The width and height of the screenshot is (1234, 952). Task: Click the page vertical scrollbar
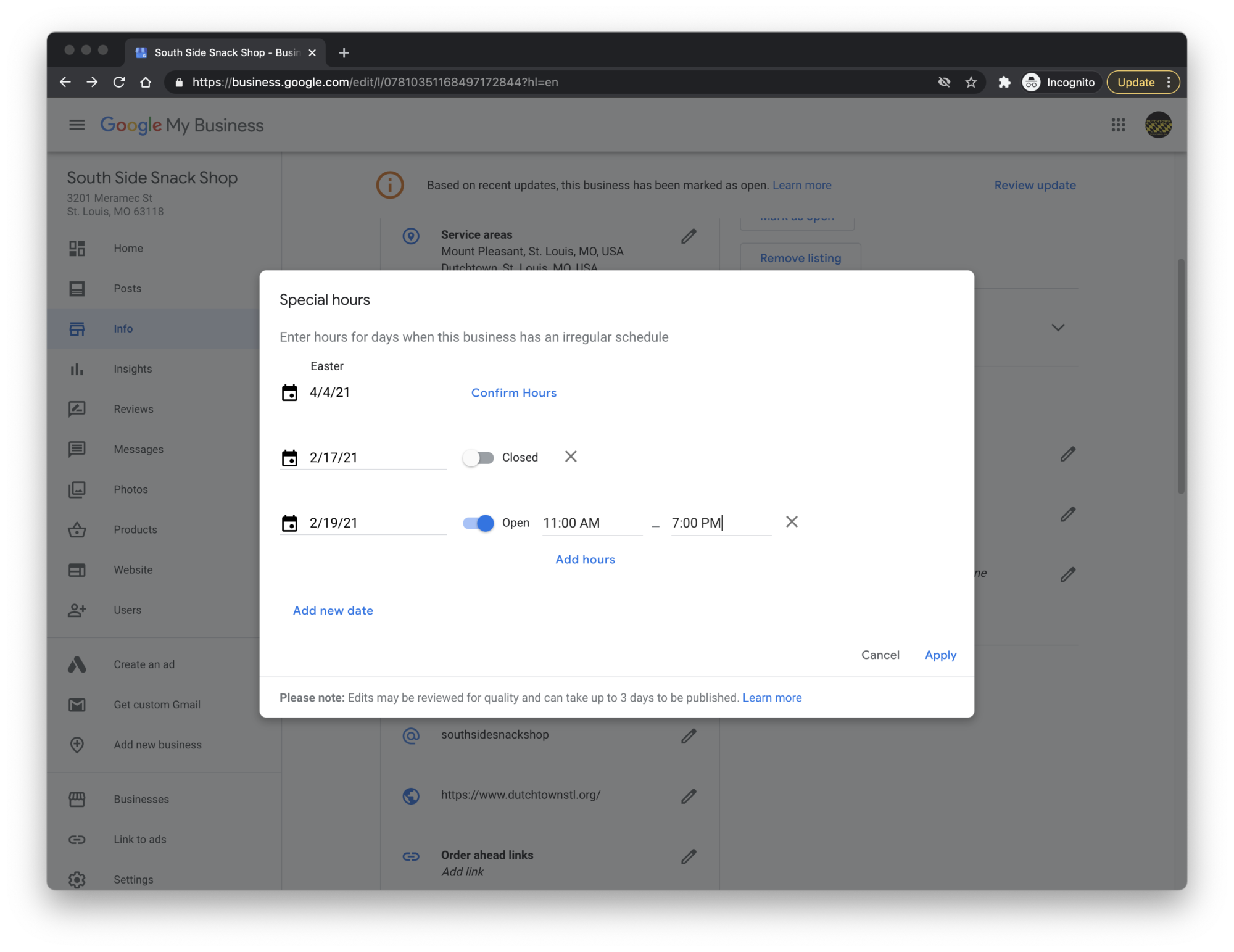(1181, 376)
